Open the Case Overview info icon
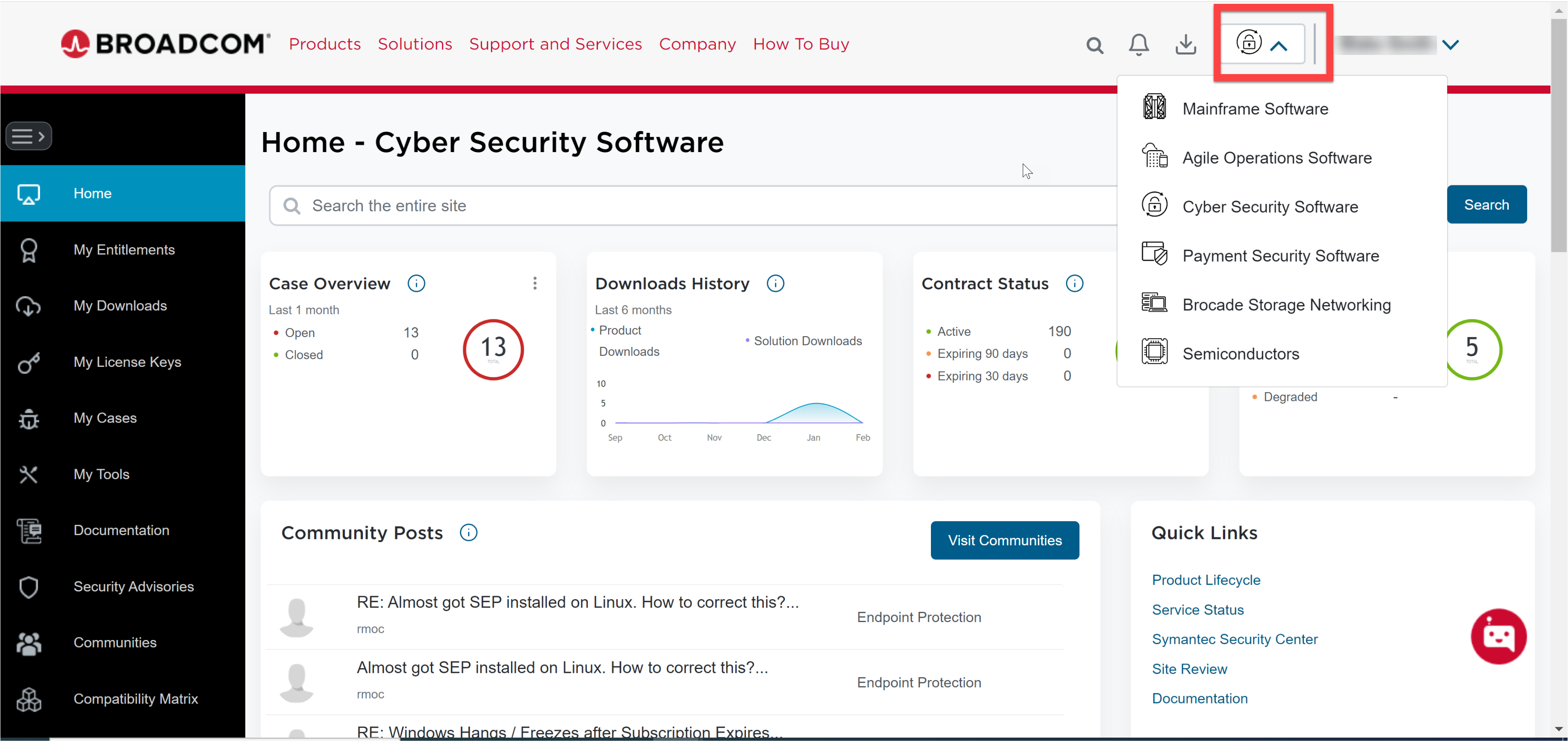 click(x=416, y=284)
